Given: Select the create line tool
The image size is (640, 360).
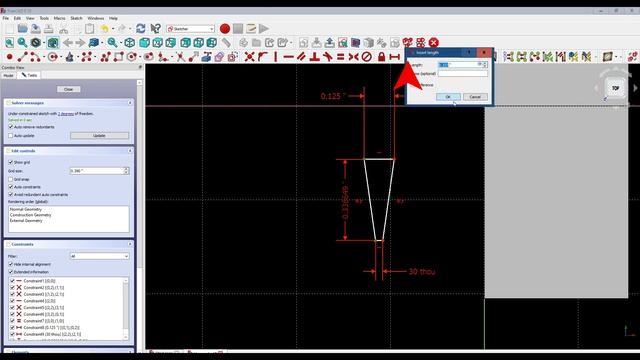Looking at the screenshot, I should [x=22, y=57].
